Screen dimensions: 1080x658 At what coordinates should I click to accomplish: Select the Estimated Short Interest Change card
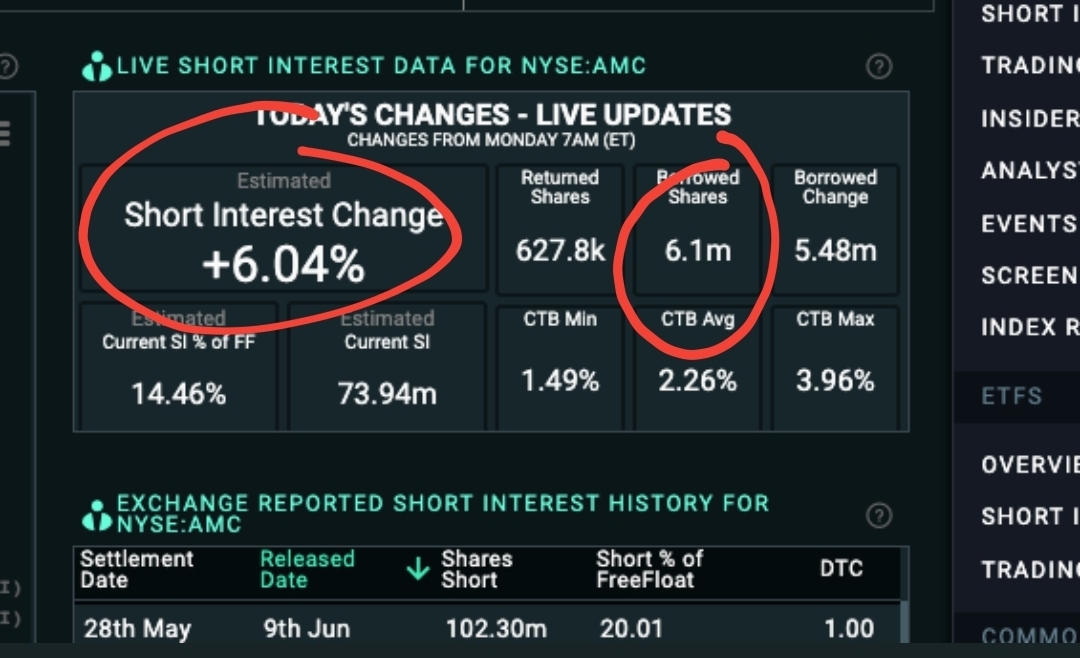pyautogui.click(x=283, y=229)
